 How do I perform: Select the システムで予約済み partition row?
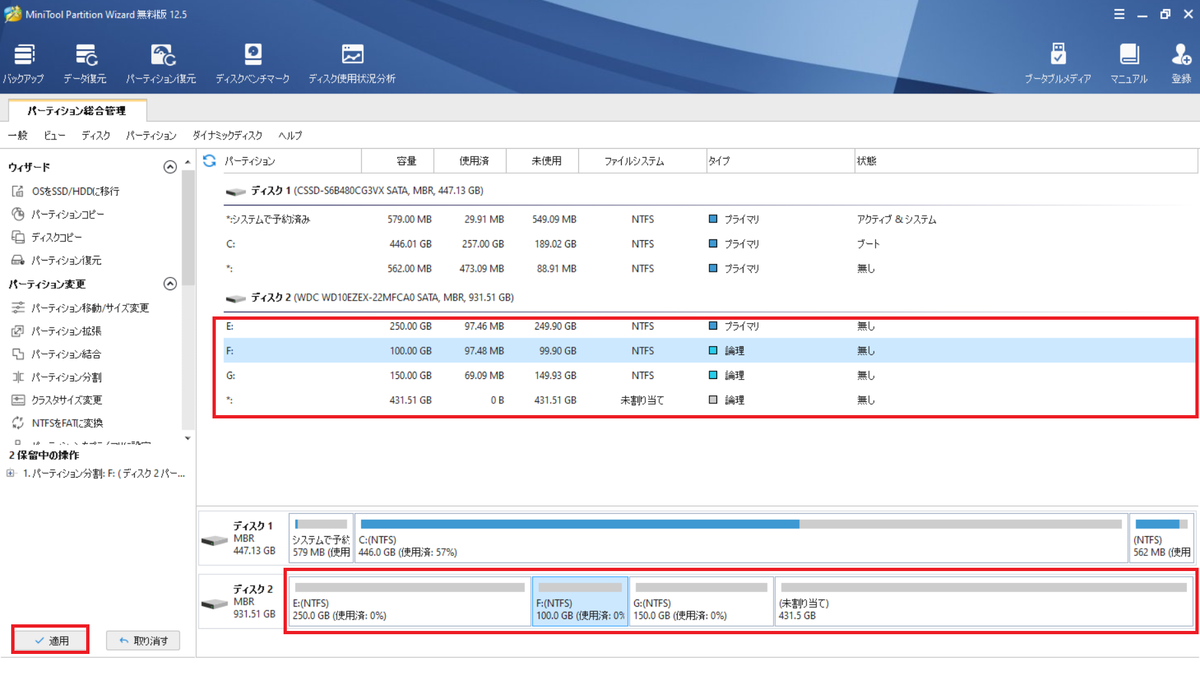710,219
